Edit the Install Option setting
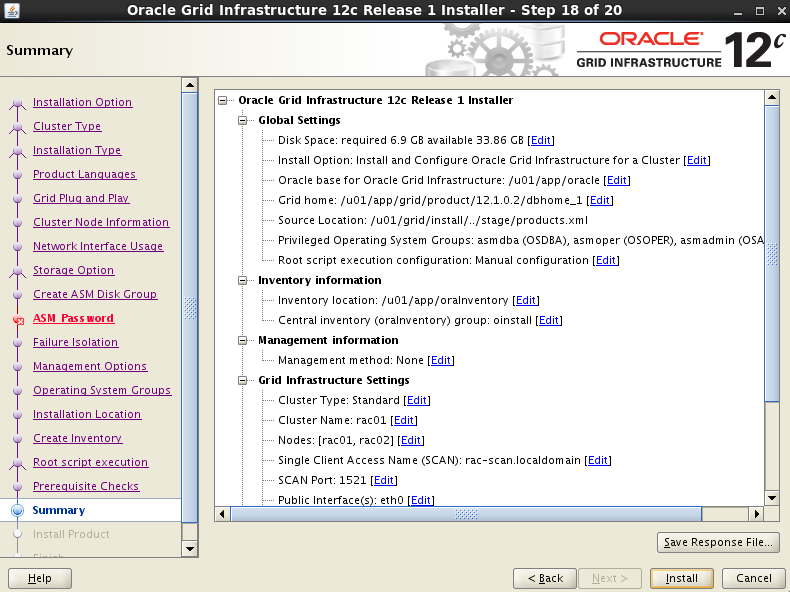The height and width of the screenshot is (592, 790). [697, 160]
